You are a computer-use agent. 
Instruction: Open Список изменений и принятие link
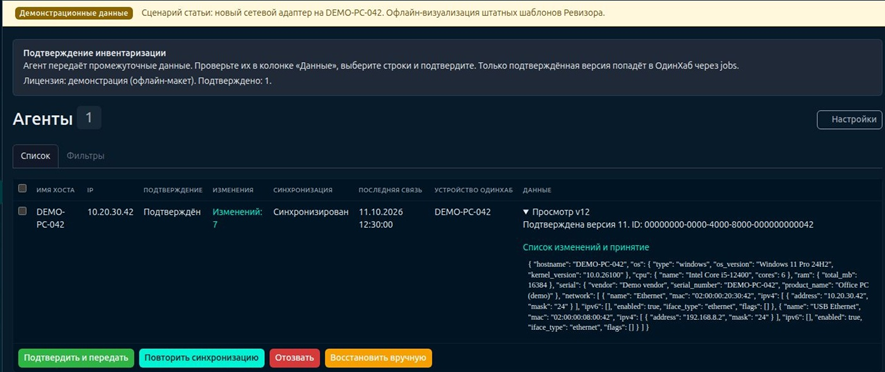[586, 247]
